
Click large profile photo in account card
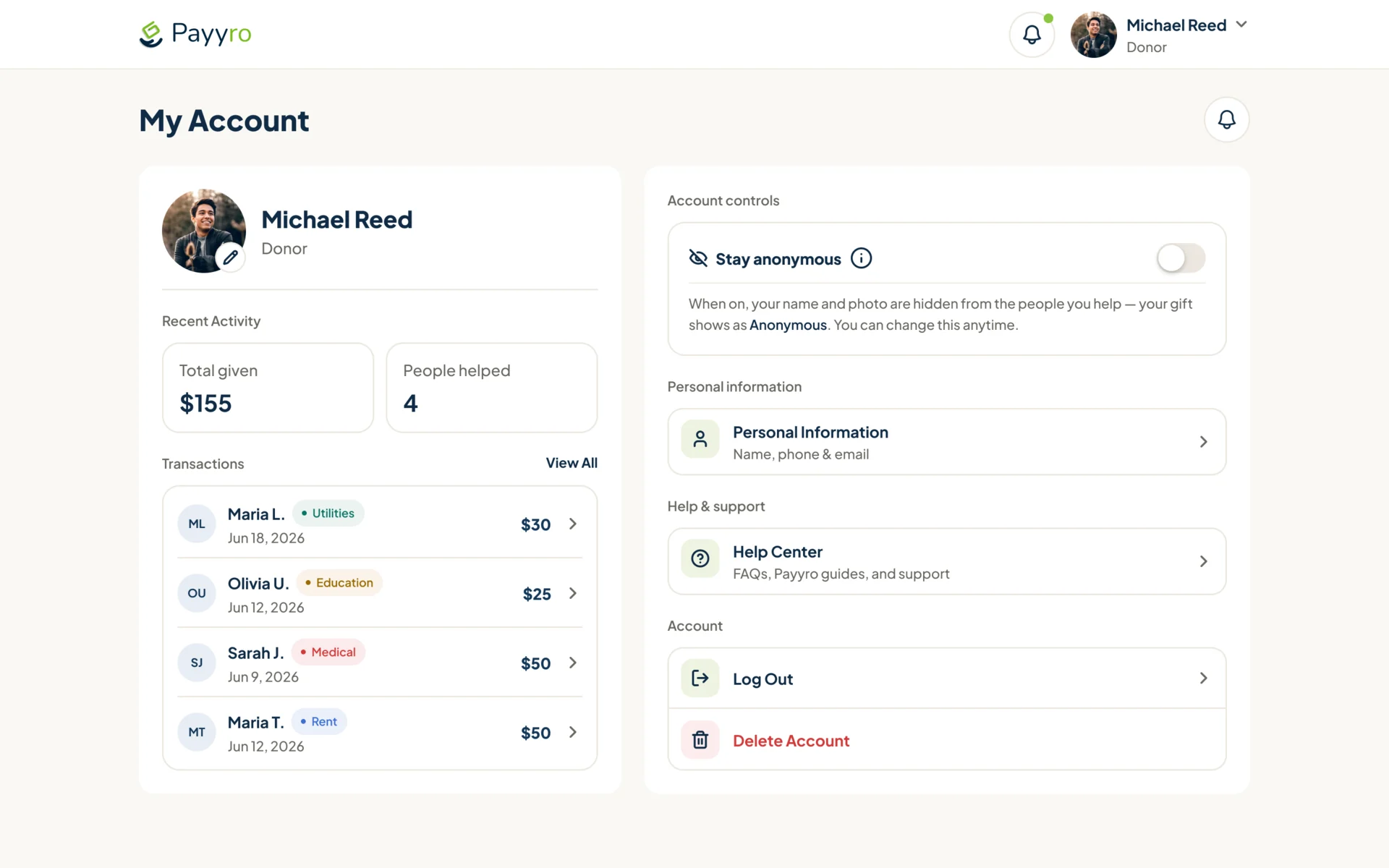(x=204, y=231)
